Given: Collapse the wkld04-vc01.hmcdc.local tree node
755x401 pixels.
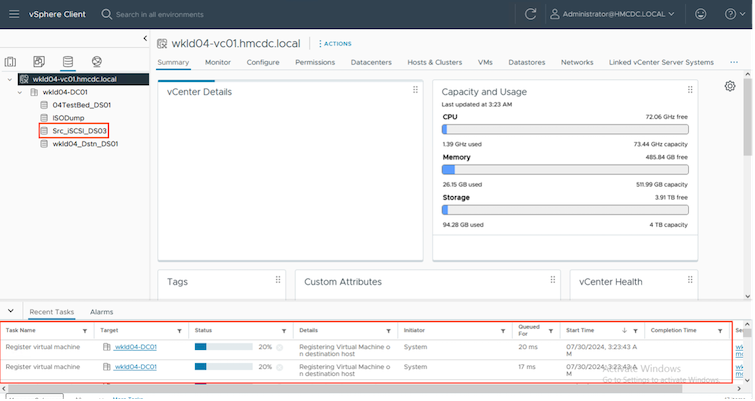Looking at the screenshot, I should 9,78.
